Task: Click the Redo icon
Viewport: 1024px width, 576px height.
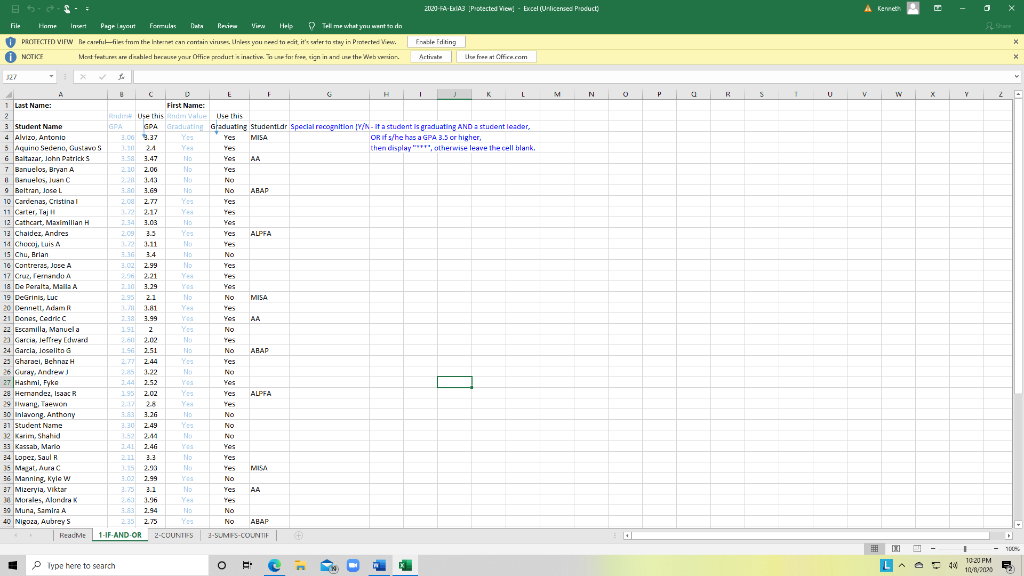Action: [49, 8]
